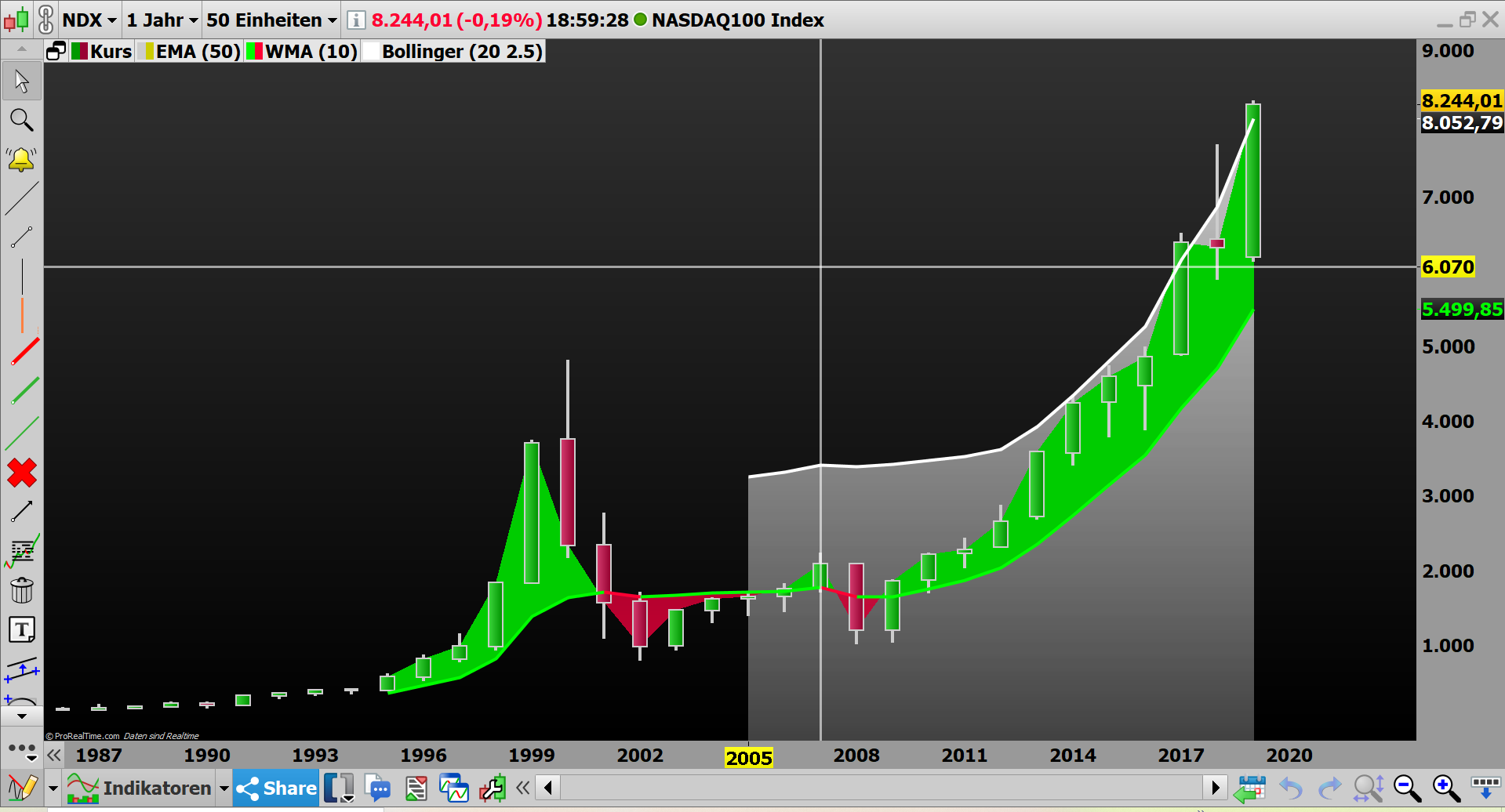The width and height of the screenshot is (1505, 812).
Task: Select the pointer cursor tool
Action: [x=22, y=81]
